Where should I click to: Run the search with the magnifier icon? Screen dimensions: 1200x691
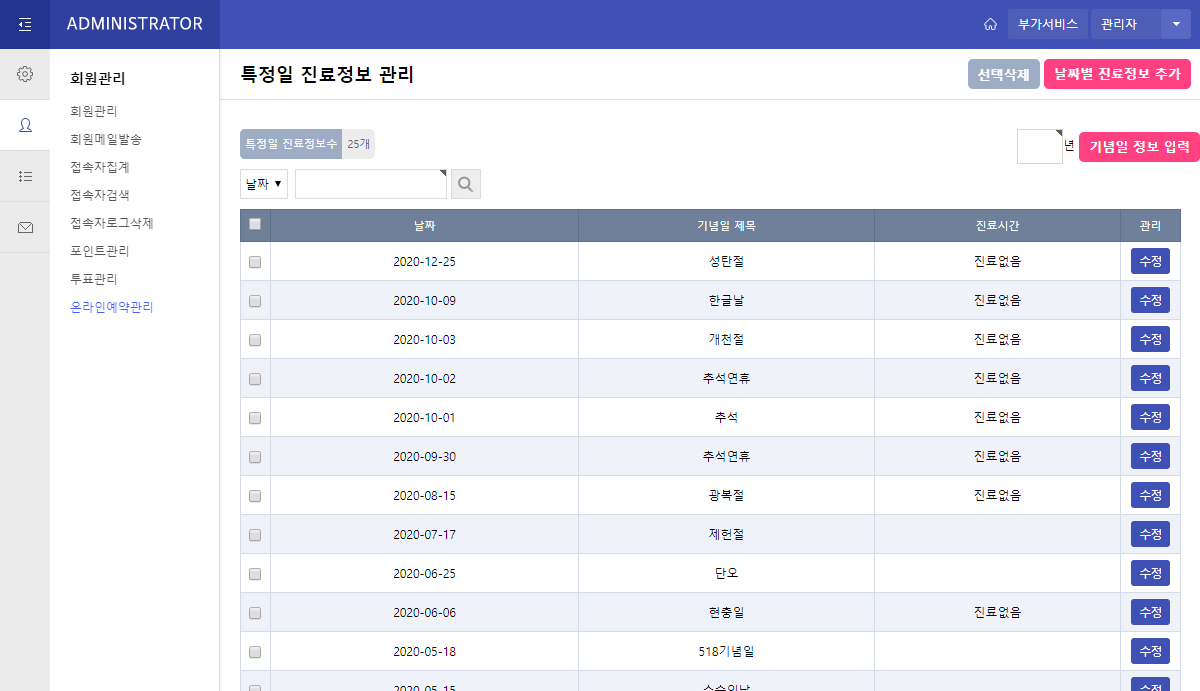pyautogui.click(x=464, y=183)
